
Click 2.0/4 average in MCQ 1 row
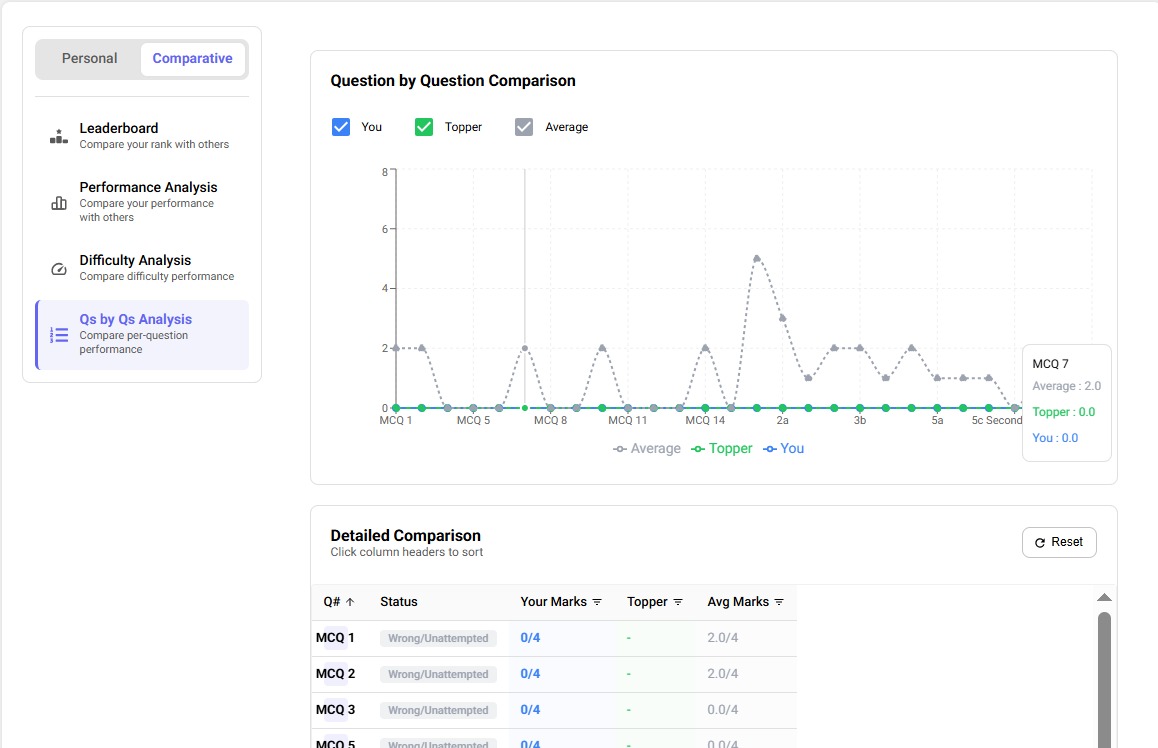point(722,638)
